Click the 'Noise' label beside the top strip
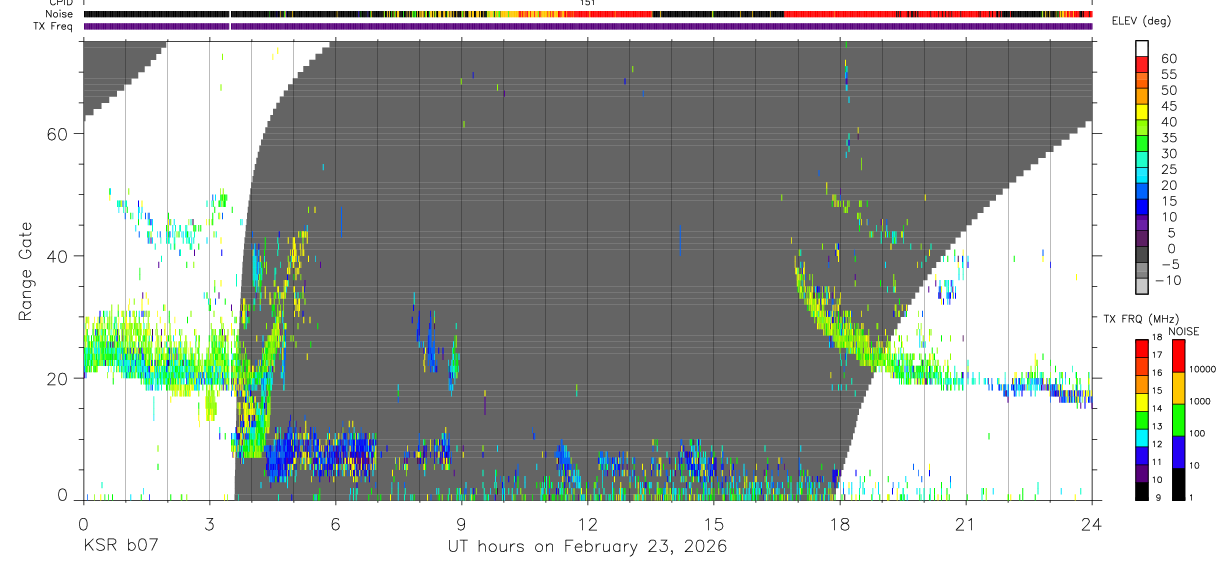The image size is (1228, 567). [x=59, y=14]
